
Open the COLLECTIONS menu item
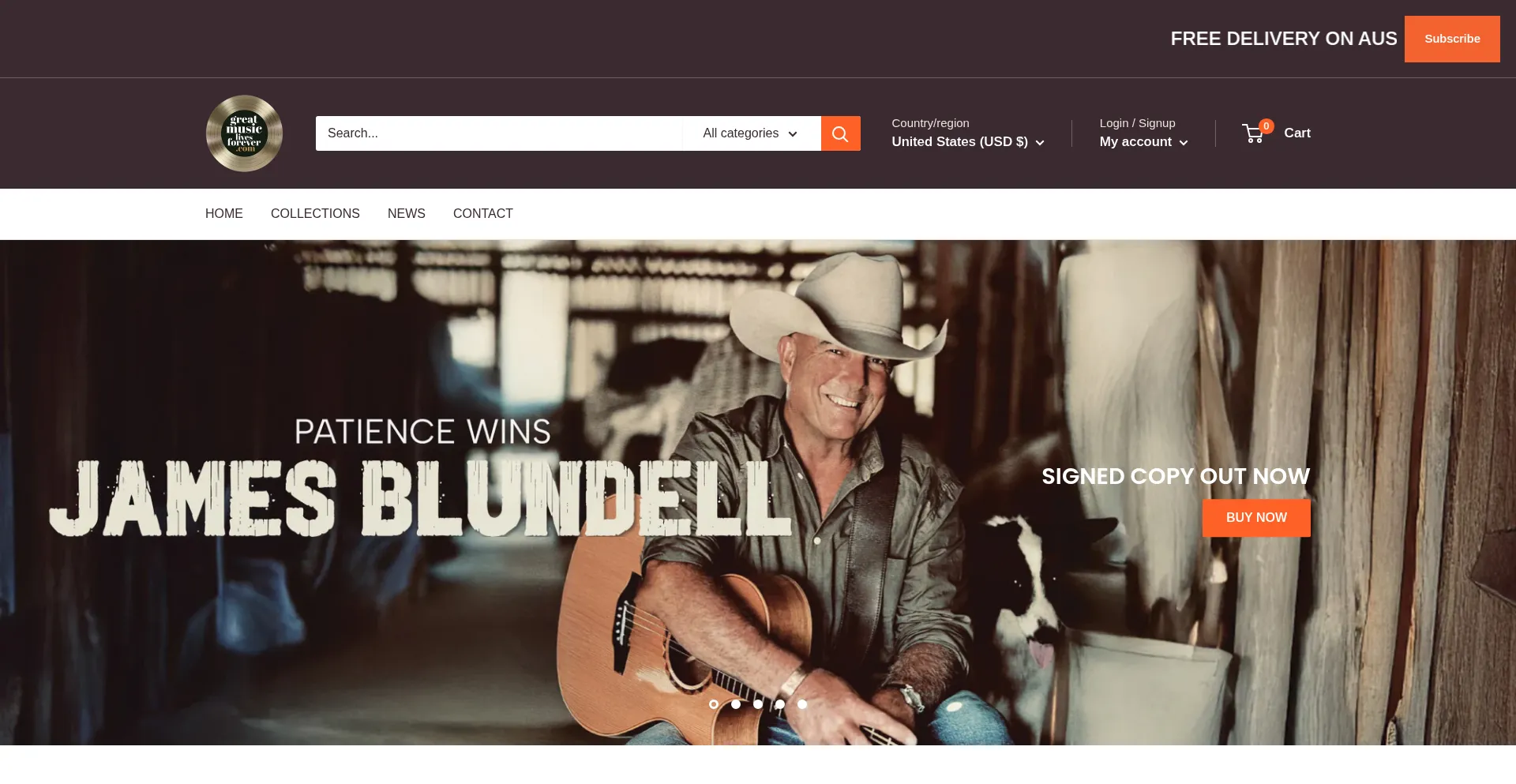coord(315,214)
